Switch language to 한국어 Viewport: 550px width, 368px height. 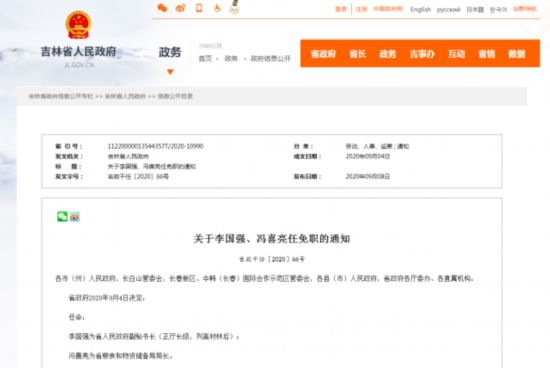coord(498,9)
